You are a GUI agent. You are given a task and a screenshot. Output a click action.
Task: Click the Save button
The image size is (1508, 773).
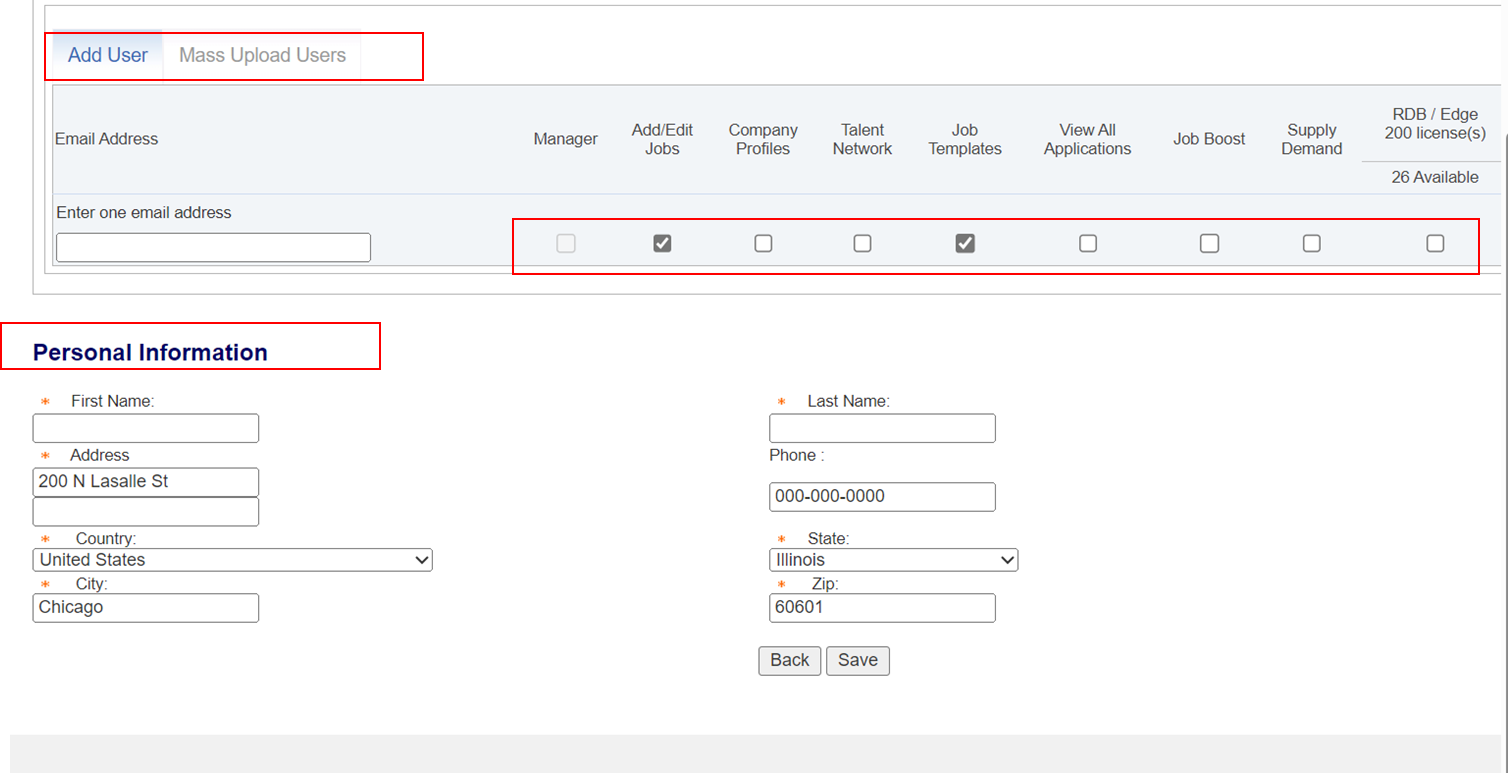coord(857,660)
